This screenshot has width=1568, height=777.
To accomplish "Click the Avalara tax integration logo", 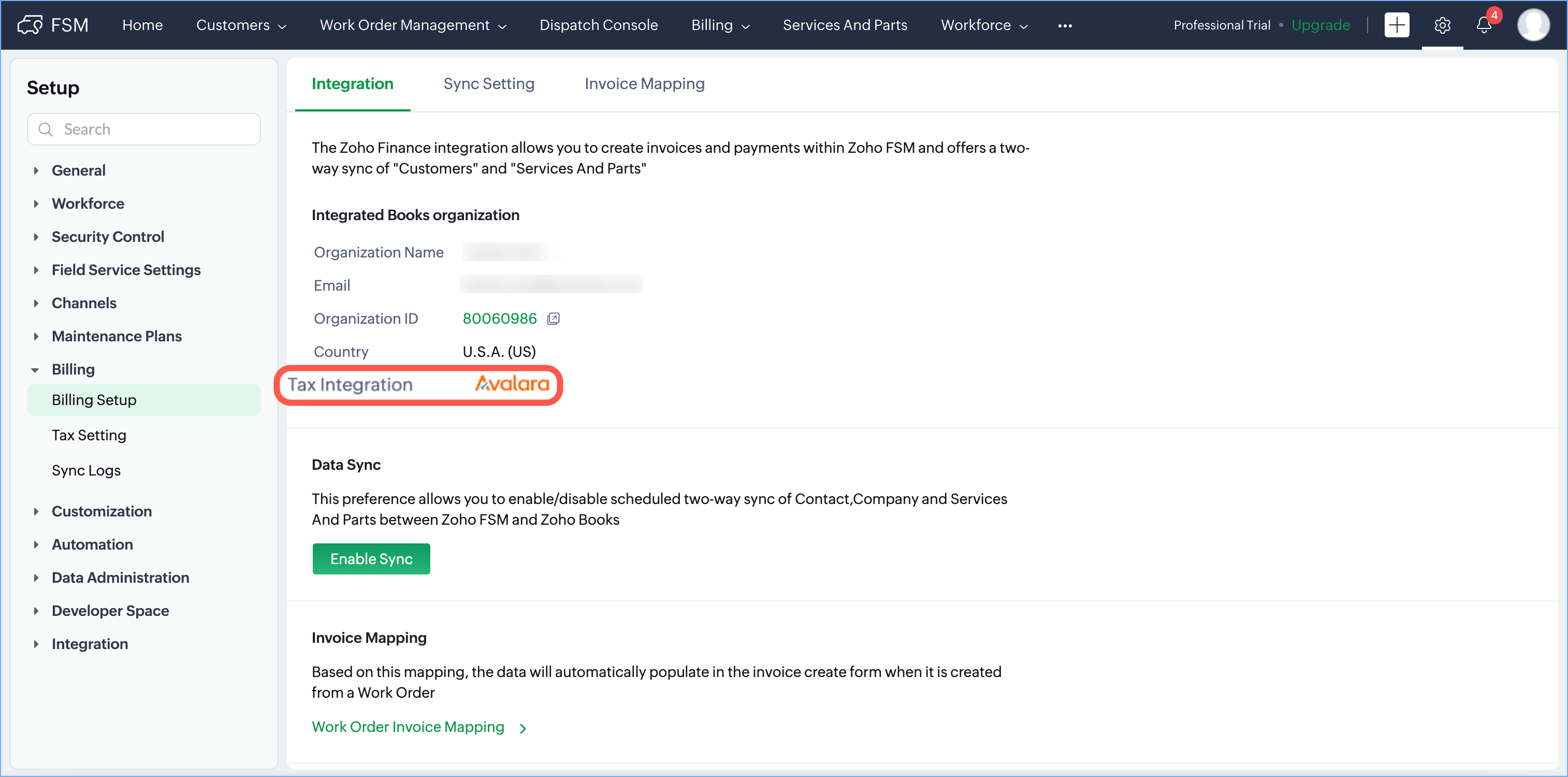I will 512,384.
